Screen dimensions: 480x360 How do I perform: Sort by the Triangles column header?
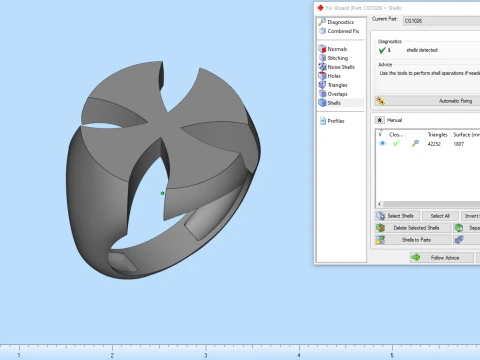(x=437, y=134)
